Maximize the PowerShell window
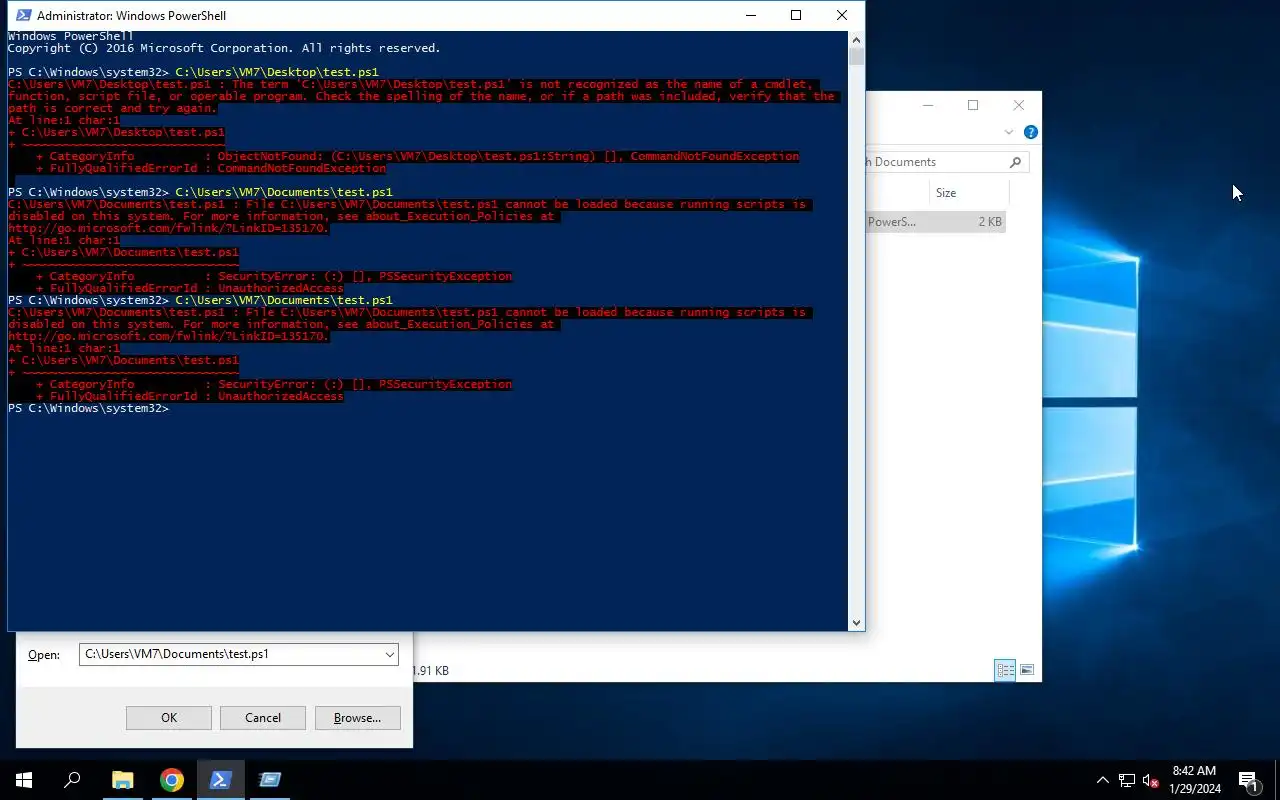This screenshot has height=800, width=1280. [x=796, y=15]
